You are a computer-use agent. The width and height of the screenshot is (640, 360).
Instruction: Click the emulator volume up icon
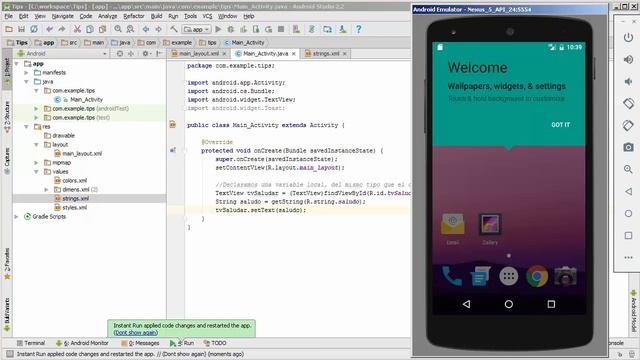[628, 60]
